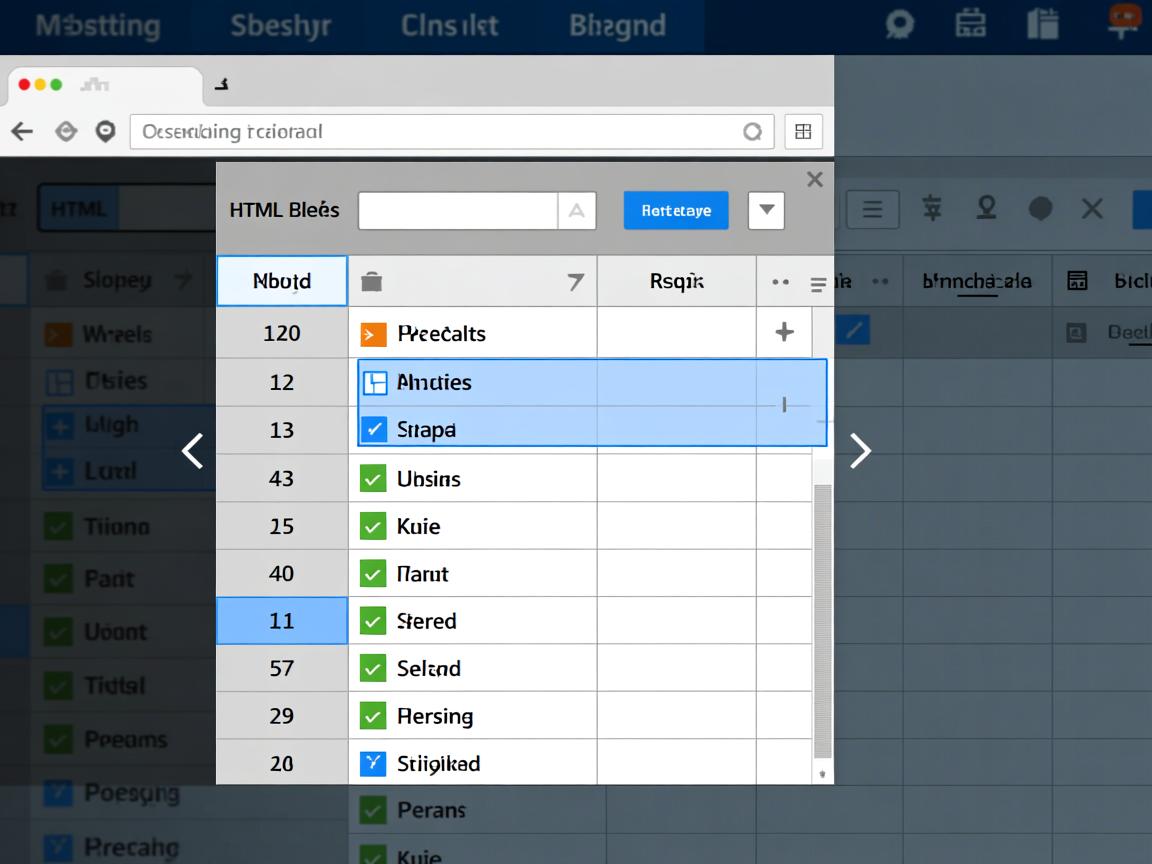Click the search icon in address field
1152x864 pixels.
coord(752,131)
